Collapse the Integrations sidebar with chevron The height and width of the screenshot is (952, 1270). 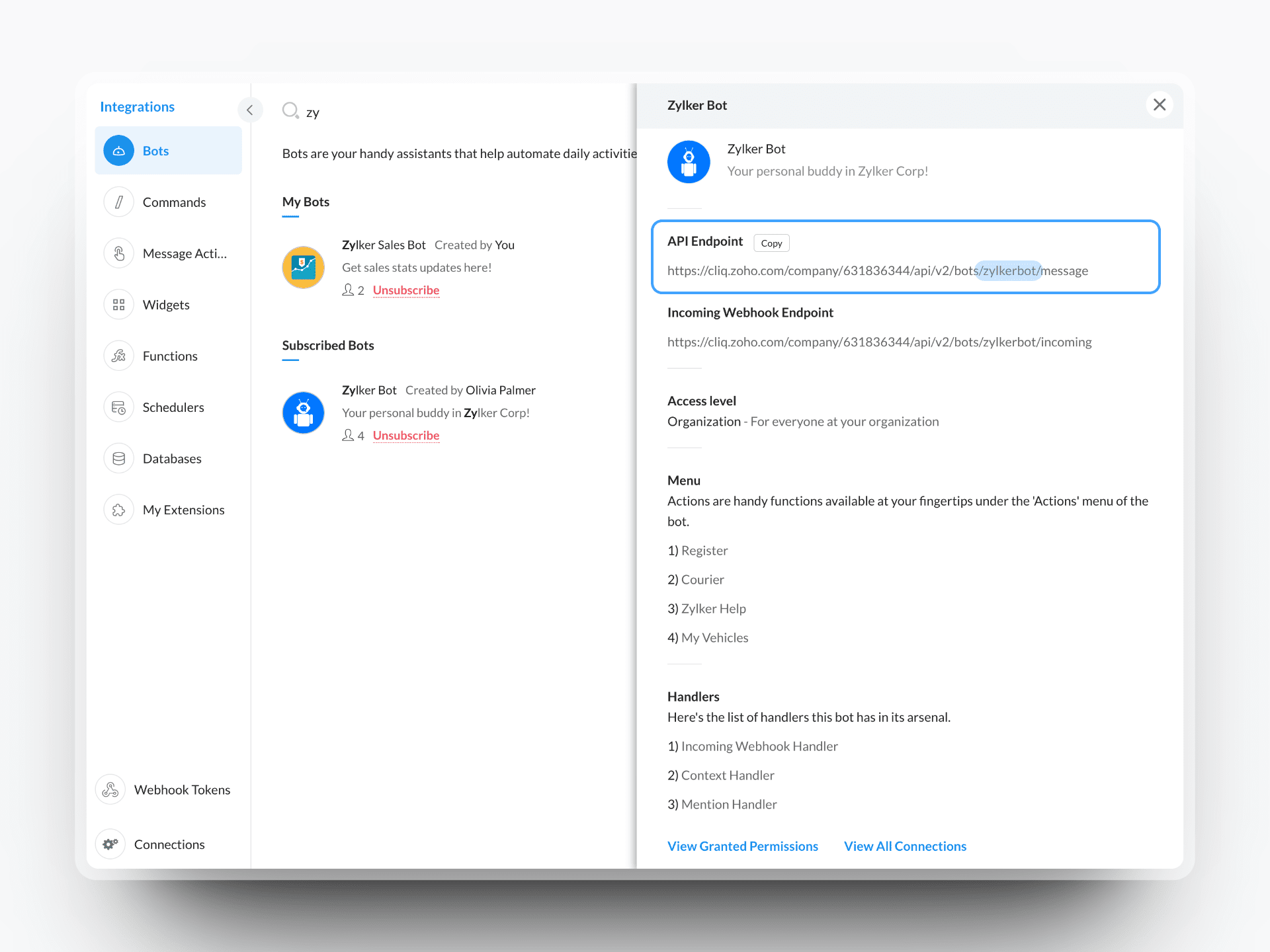pos(249,110)
